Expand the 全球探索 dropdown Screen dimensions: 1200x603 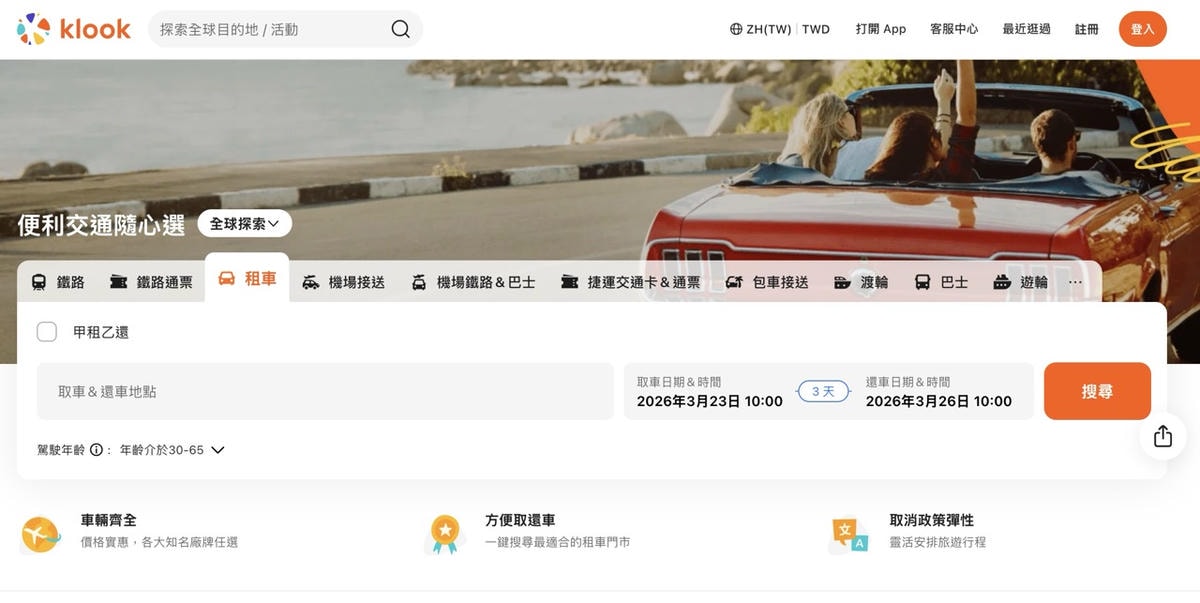(245, 224)
